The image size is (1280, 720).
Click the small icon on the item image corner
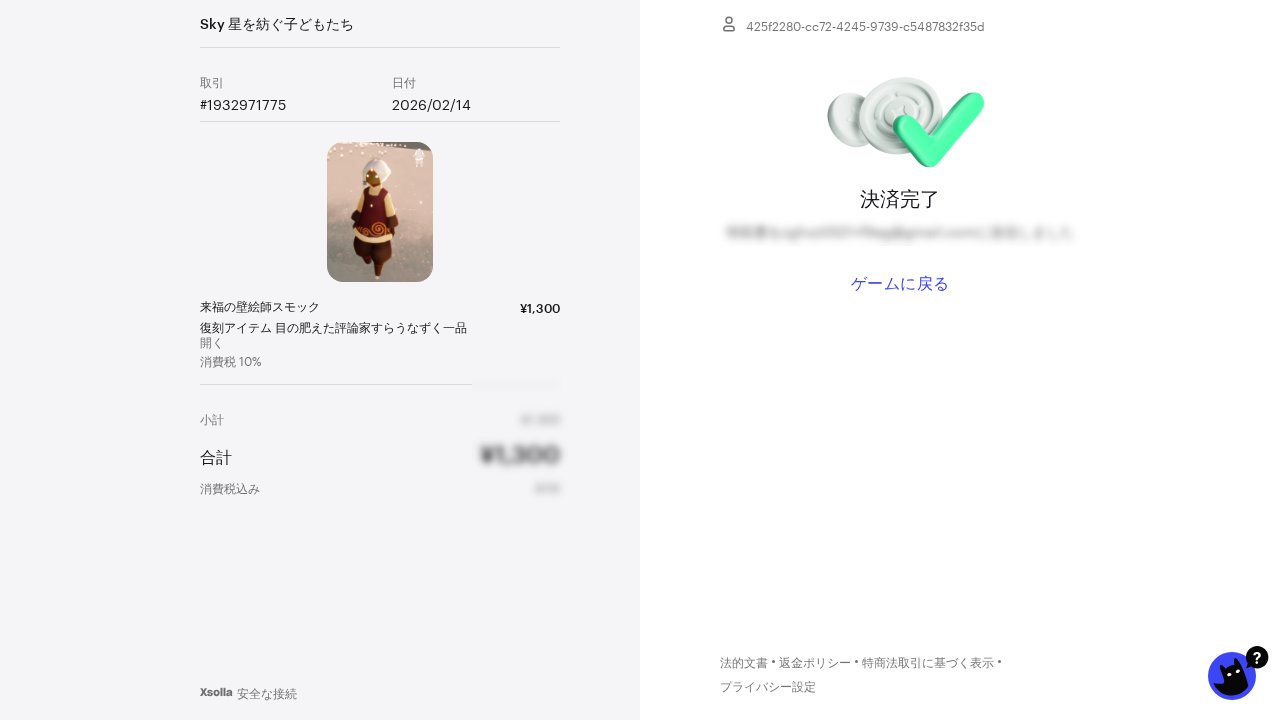pos(419,158)
